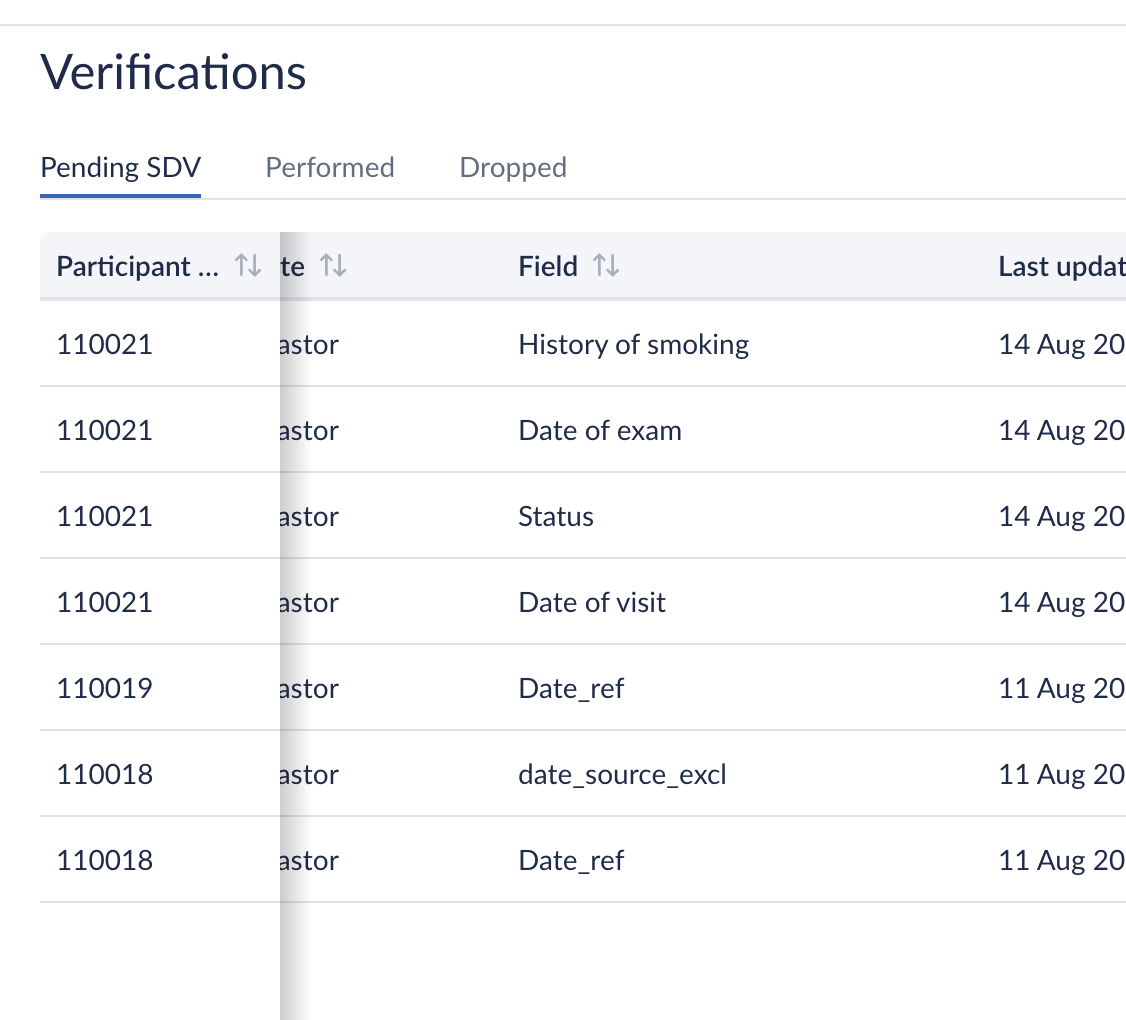Click the Site column sort icon

[332, 266]
